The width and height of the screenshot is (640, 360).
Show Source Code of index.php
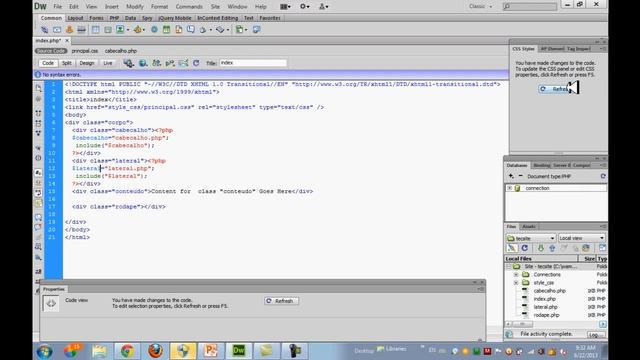click(x=51, y=51)
